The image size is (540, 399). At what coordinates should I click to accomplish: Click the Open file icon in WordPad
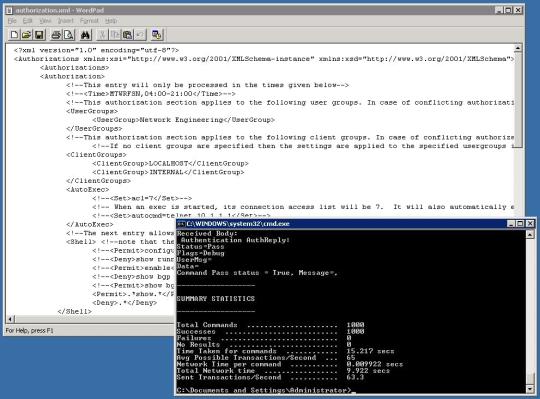coord(26,35)
